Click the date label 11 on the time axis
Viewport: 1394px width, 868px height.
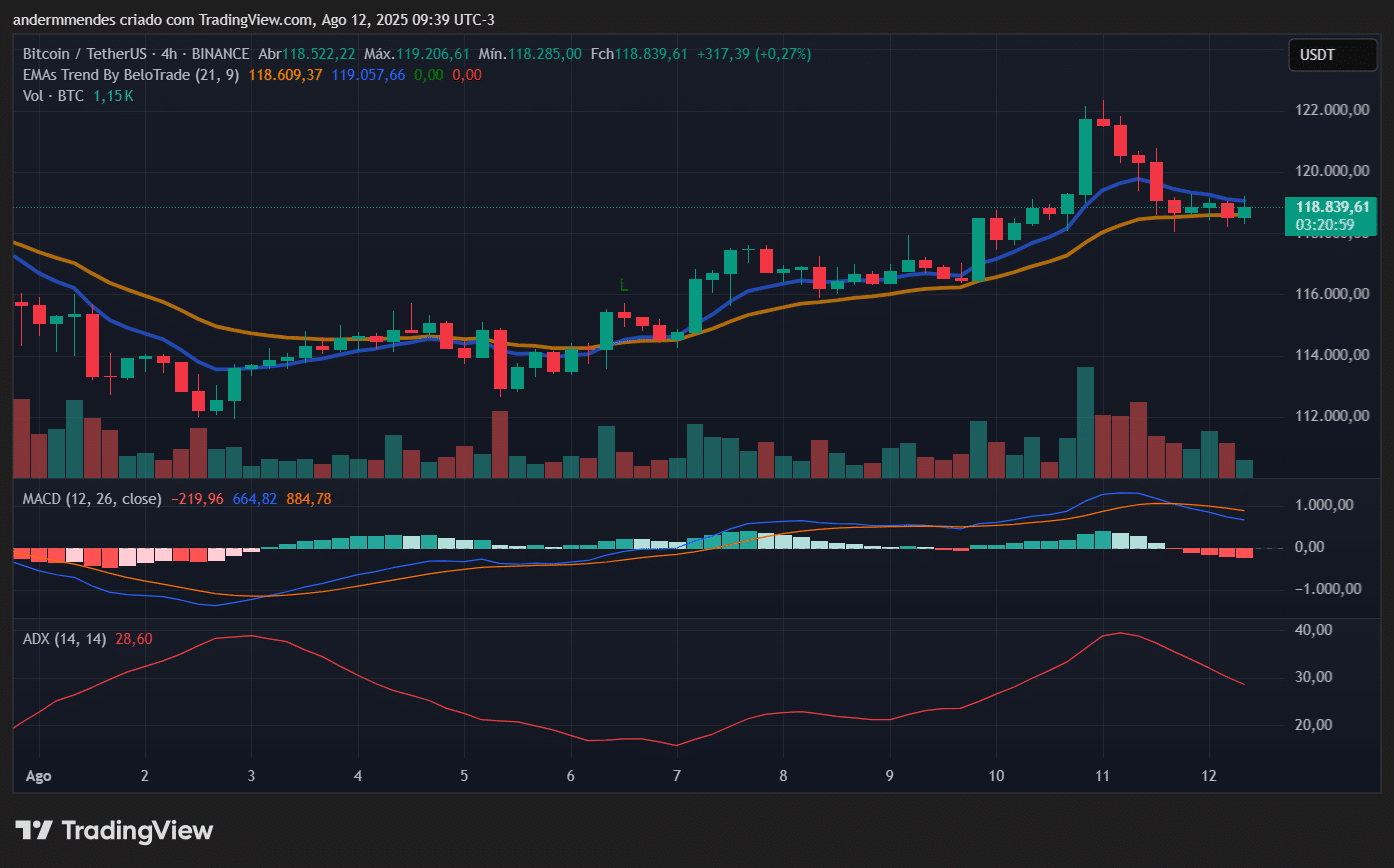[x=1101, y=775]
